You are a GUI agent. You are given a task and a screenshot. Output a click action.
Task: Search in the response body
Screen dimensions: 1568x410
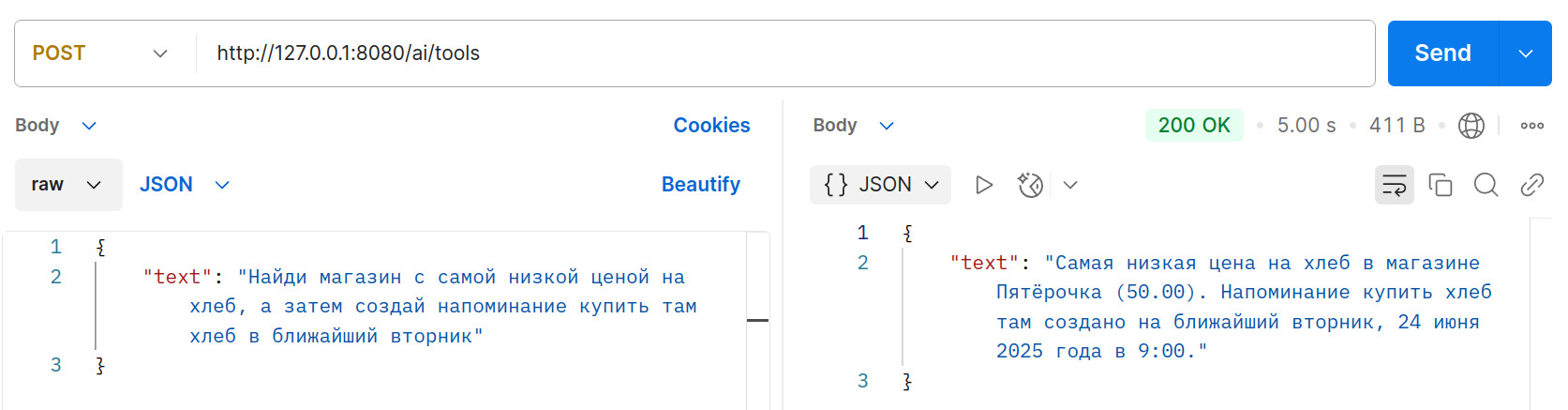coord(1486,185)
